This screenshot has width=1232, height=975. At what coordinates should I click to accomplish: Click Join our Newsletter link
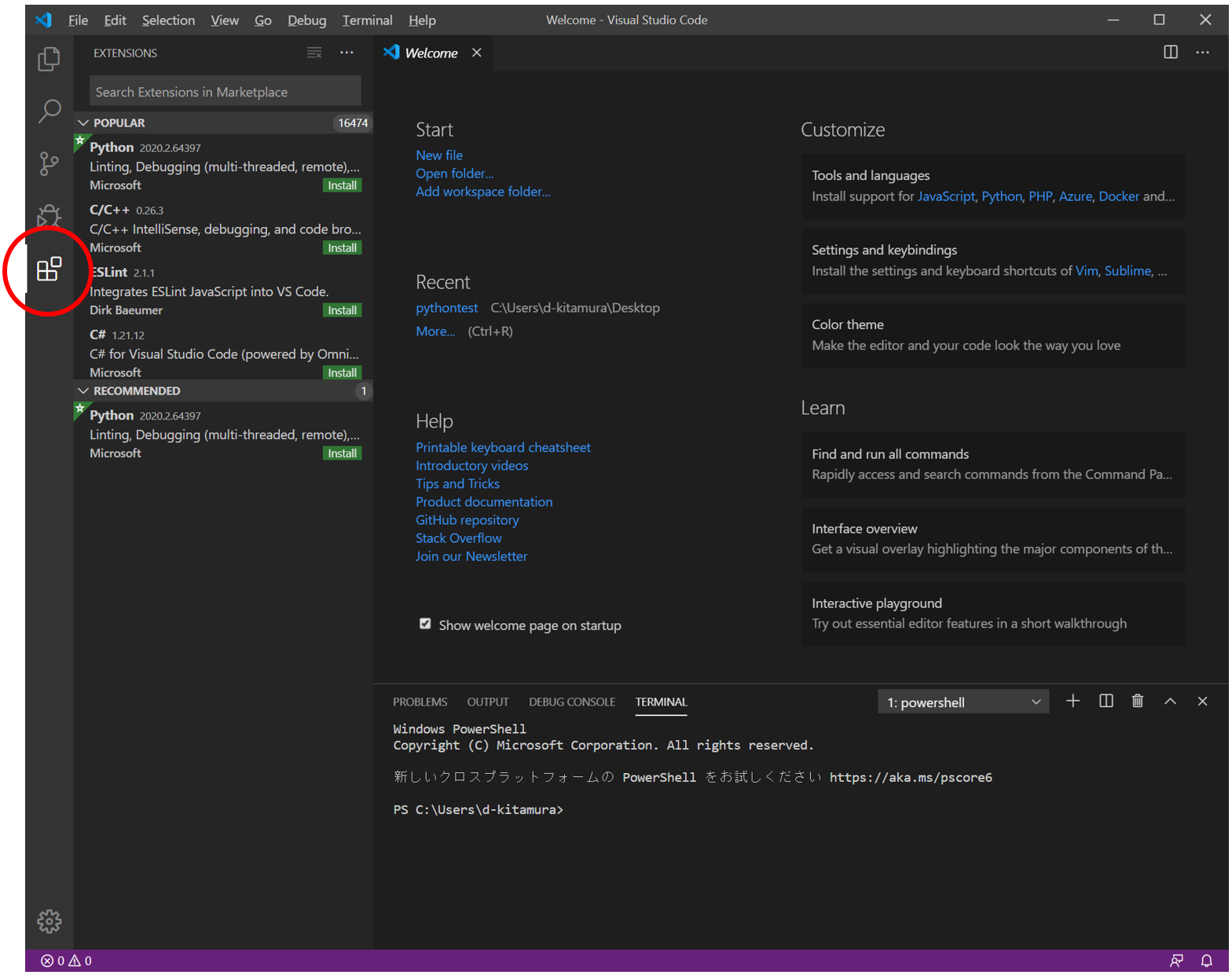coord(471,555)
